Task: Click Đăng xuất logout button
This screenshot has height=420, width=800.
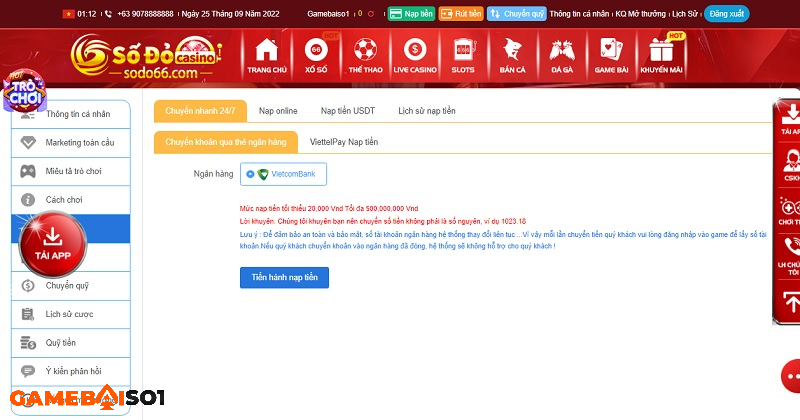Action: point(727,14)
